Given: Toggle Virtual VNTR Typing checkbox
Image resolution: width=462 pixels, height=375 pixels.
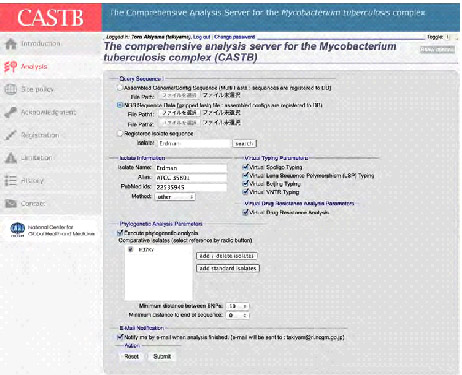Looking at the screenshot, I should tap(246, 192).
